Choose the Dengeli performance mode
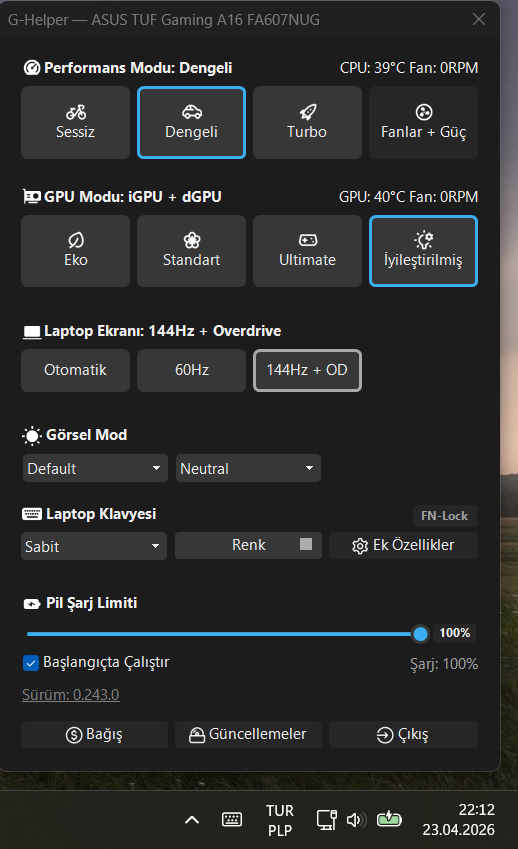Viewport: 518px width, 849px height. pos(191,122)
